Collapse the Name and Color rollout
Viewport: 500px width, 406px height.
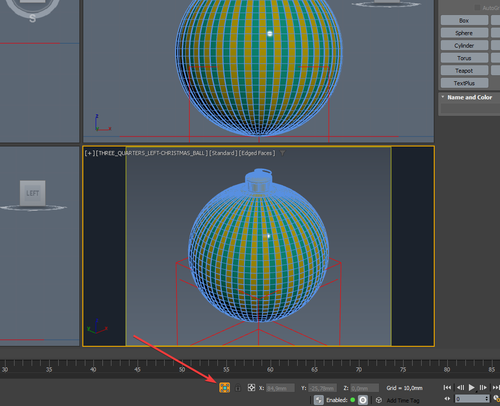click(469, 97)
